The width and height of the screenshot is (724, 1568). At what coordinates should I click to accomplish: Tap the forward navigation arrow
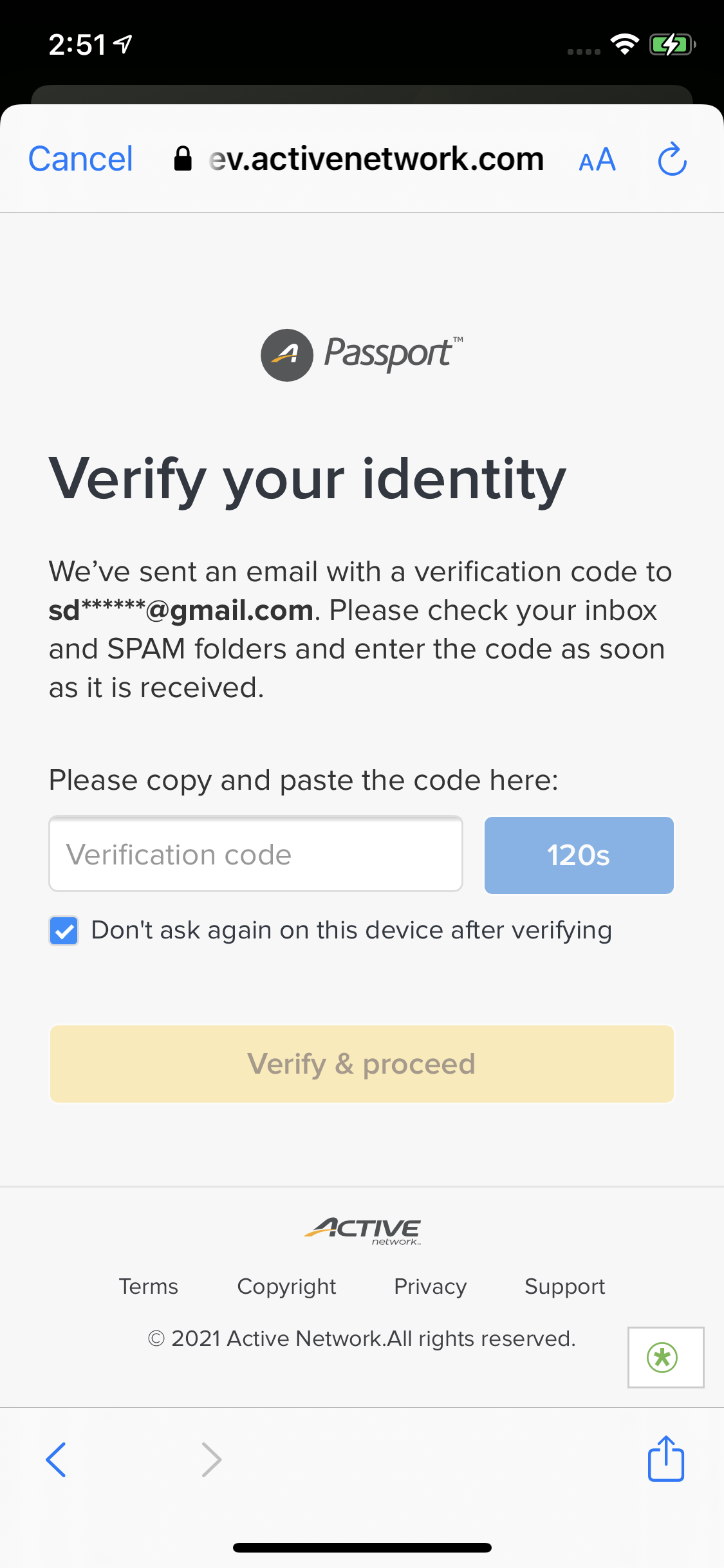[211, 1459]
